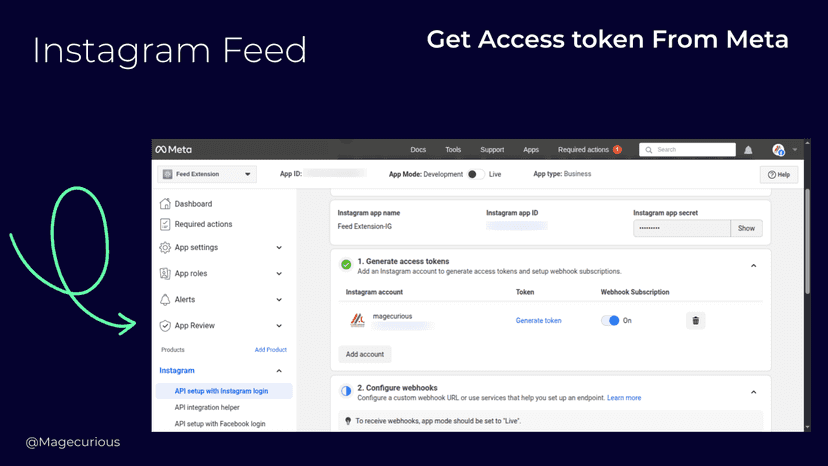Click the Alerts bell icon in sidebar

(x=165, y=300)
